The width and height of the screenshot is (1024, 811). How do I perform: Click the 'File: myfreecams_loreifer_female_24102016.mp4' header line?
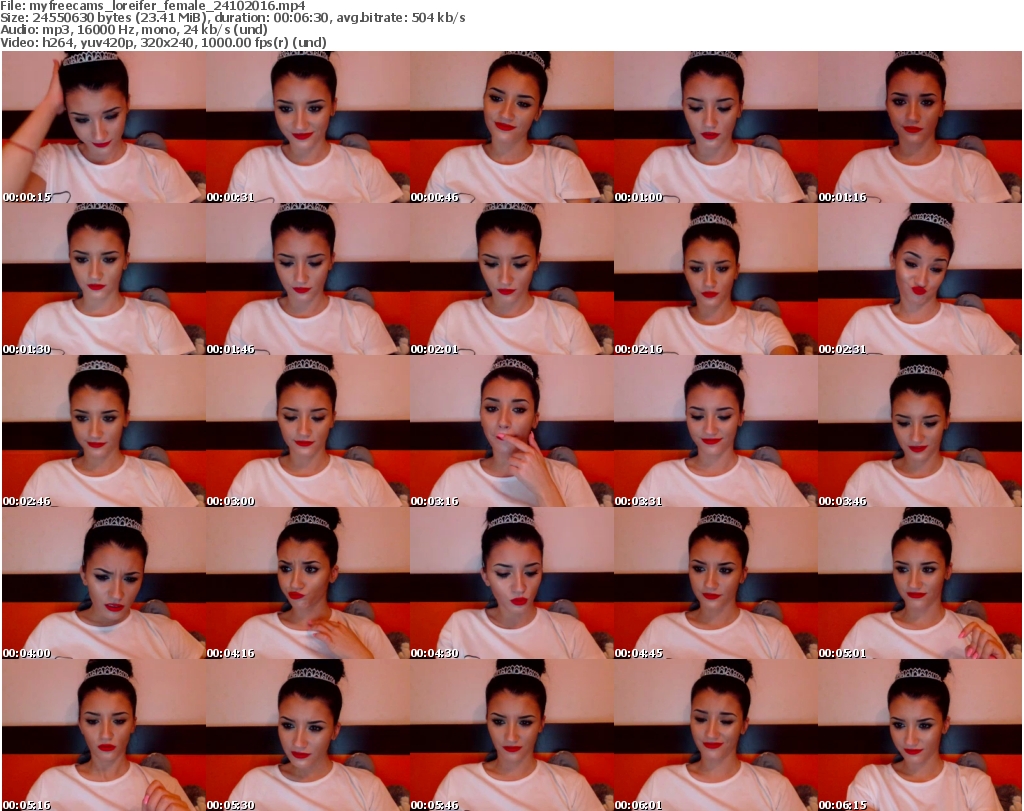pyautogui.click(x=153, y=6)
